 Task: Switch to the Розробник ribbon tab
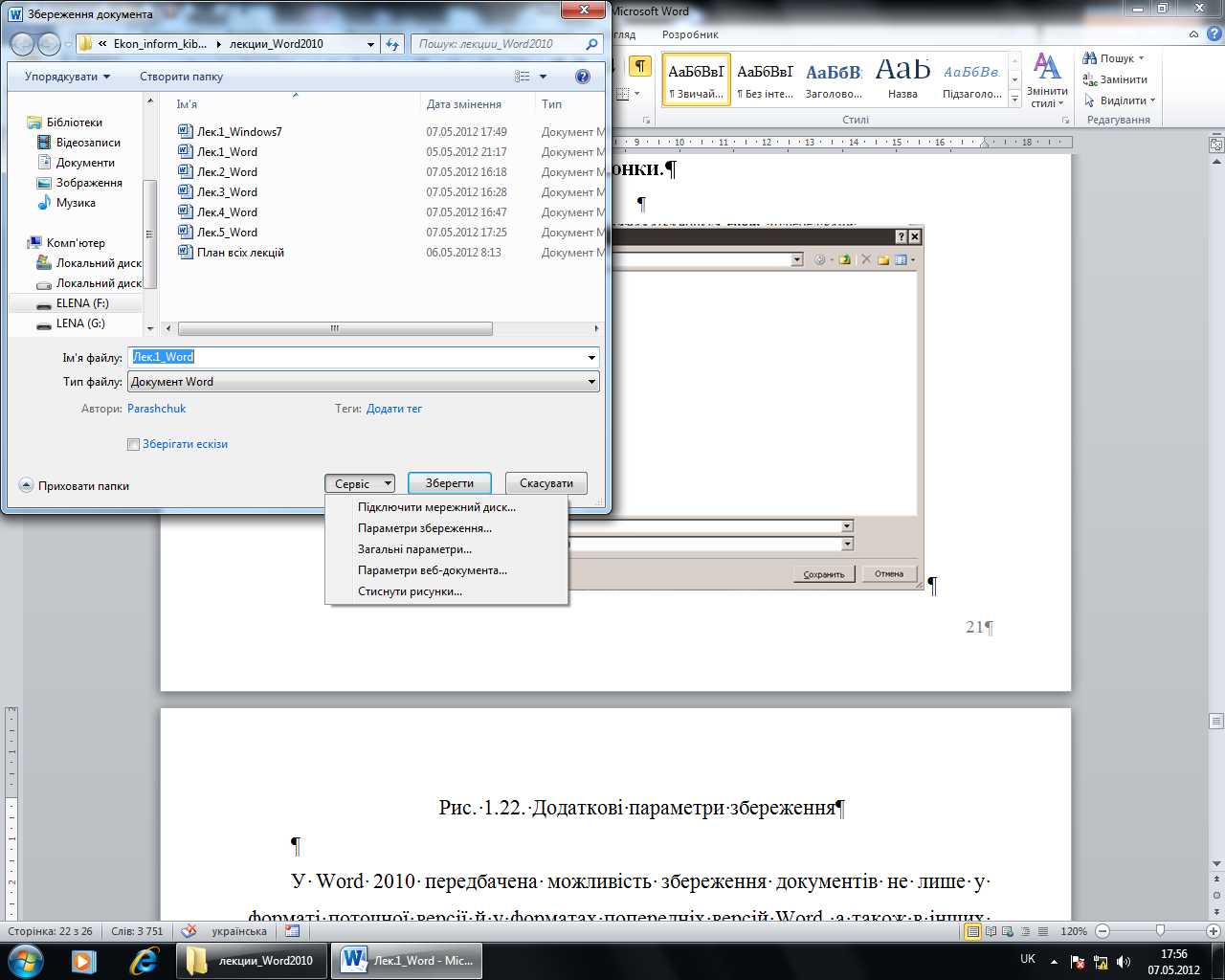point(690,34)
